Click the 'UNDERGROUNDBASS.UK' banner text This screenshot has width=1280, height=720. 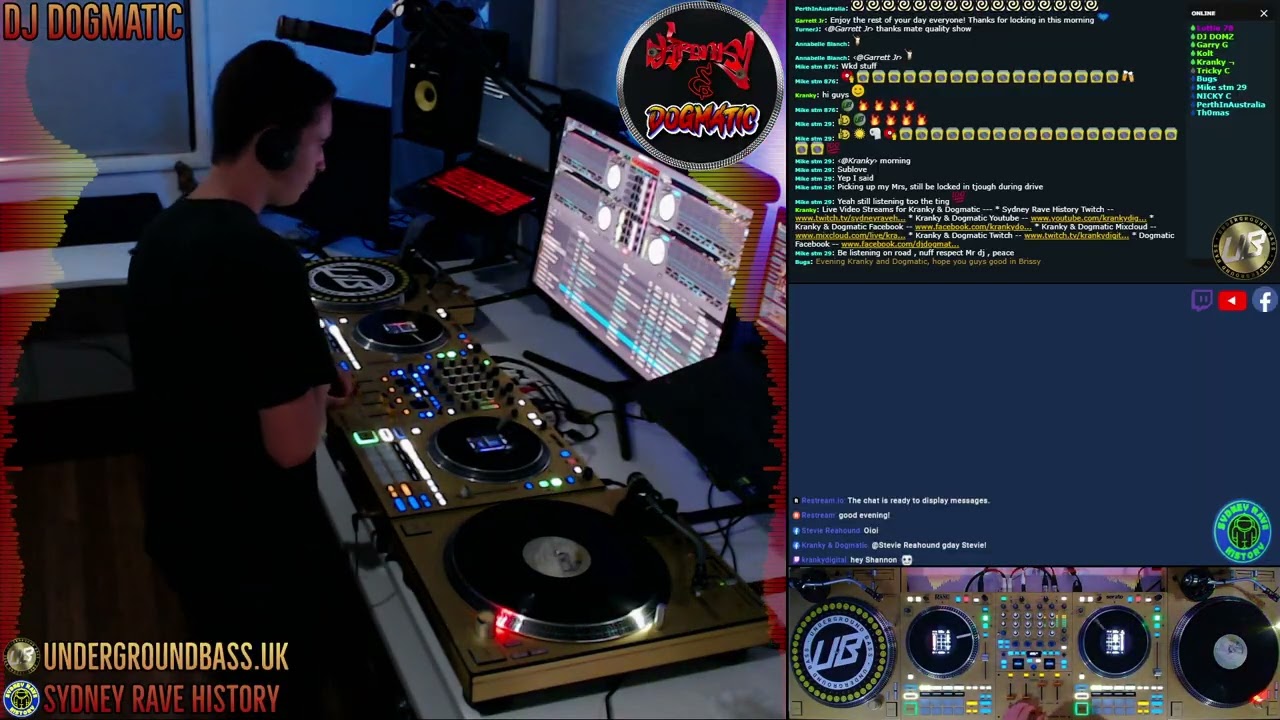(x=165, y=657)
